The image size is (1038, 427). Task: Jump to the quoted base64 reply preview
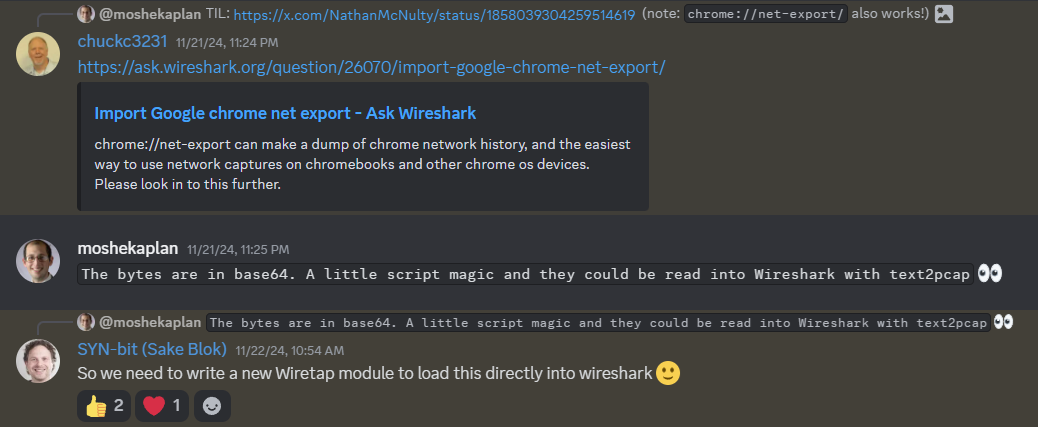coord(598,322)
